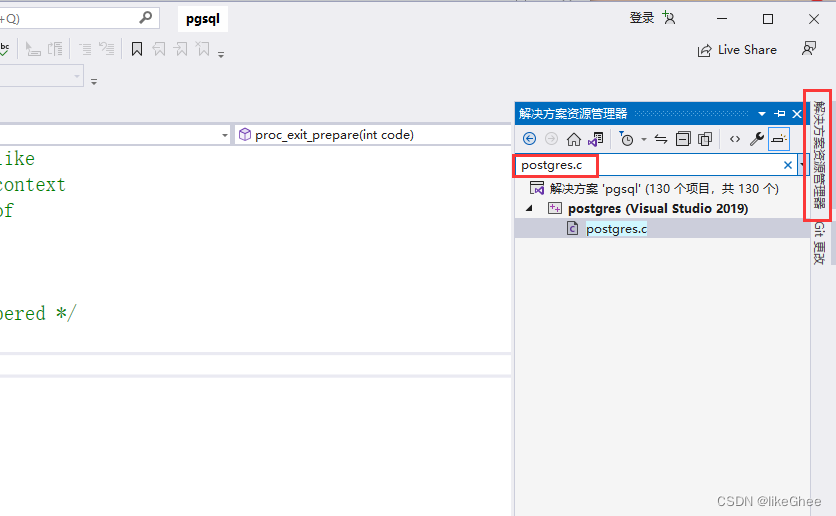
Task: Clear all bookmarks icon
Action: pos(203,50)
